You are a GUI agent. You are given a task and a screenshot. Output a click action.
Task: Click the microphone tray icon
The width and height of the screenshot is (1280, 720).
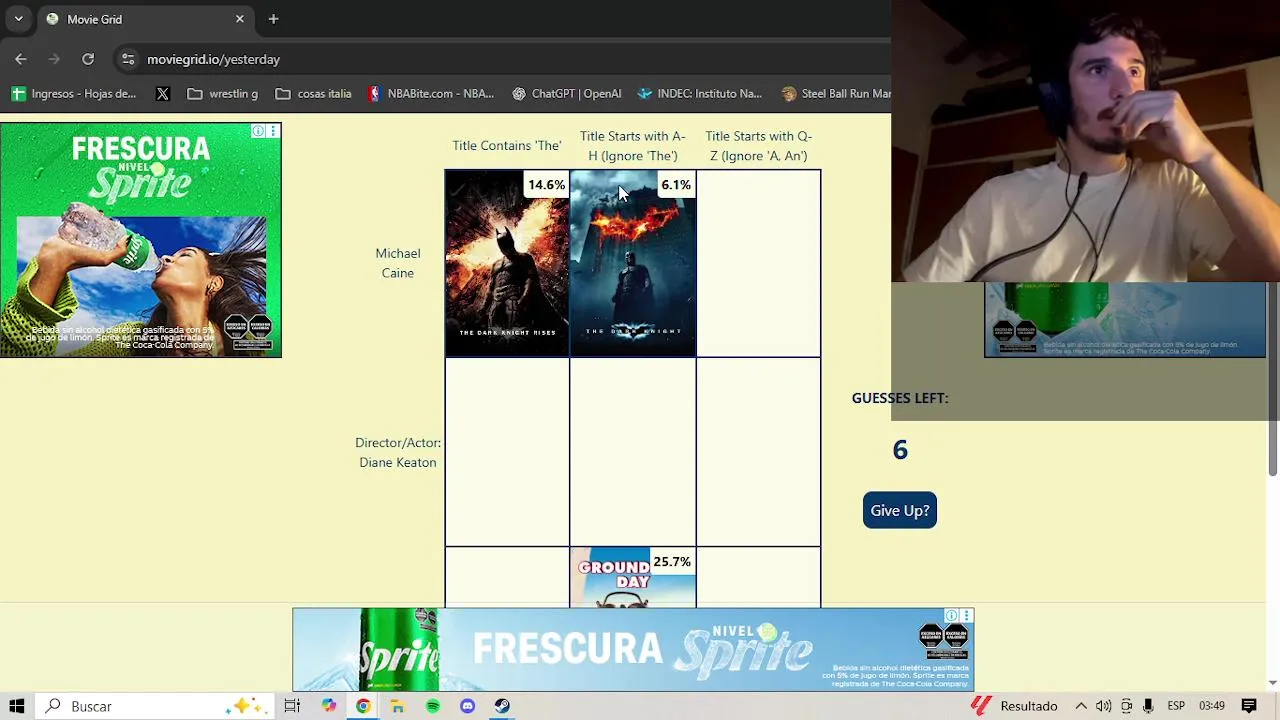[x=1148, y=706]
